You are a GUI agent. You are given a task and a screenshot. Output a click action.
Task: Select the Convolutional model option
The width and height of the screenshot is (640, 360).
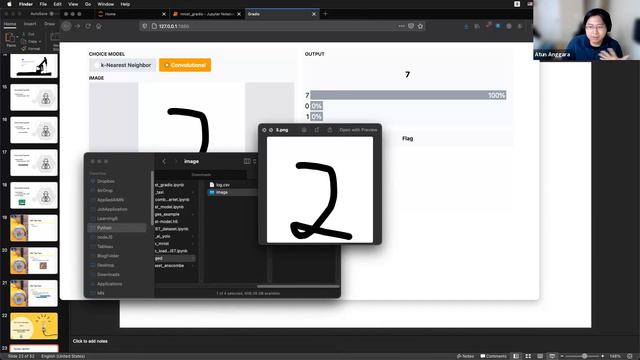pos(185,65)
